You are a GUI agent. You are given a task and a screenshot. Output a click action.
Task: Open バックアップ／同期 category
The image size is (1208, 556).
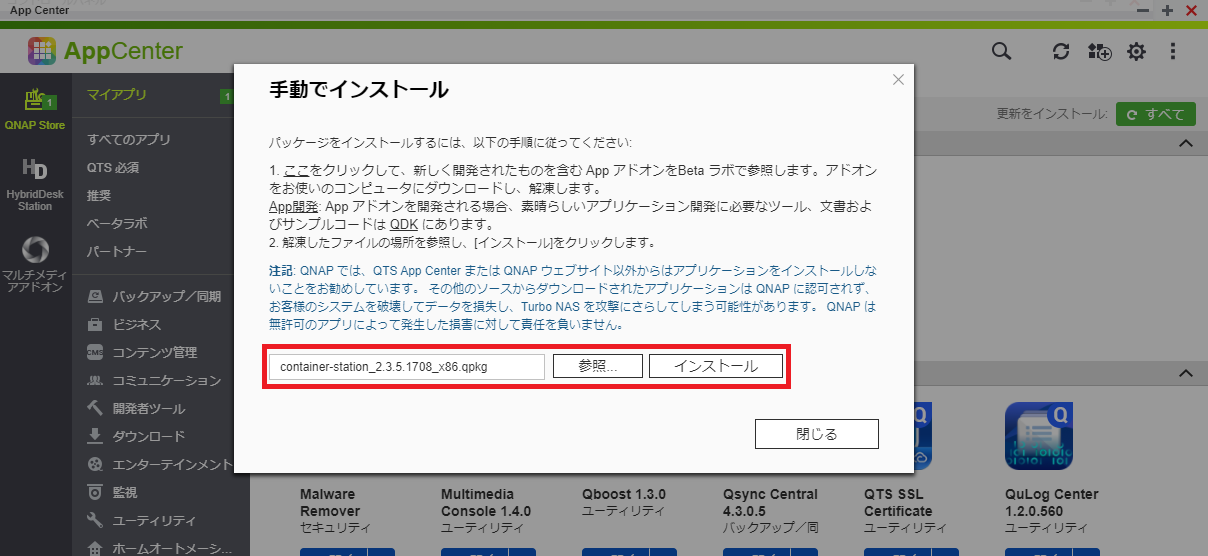pos(154,297)
